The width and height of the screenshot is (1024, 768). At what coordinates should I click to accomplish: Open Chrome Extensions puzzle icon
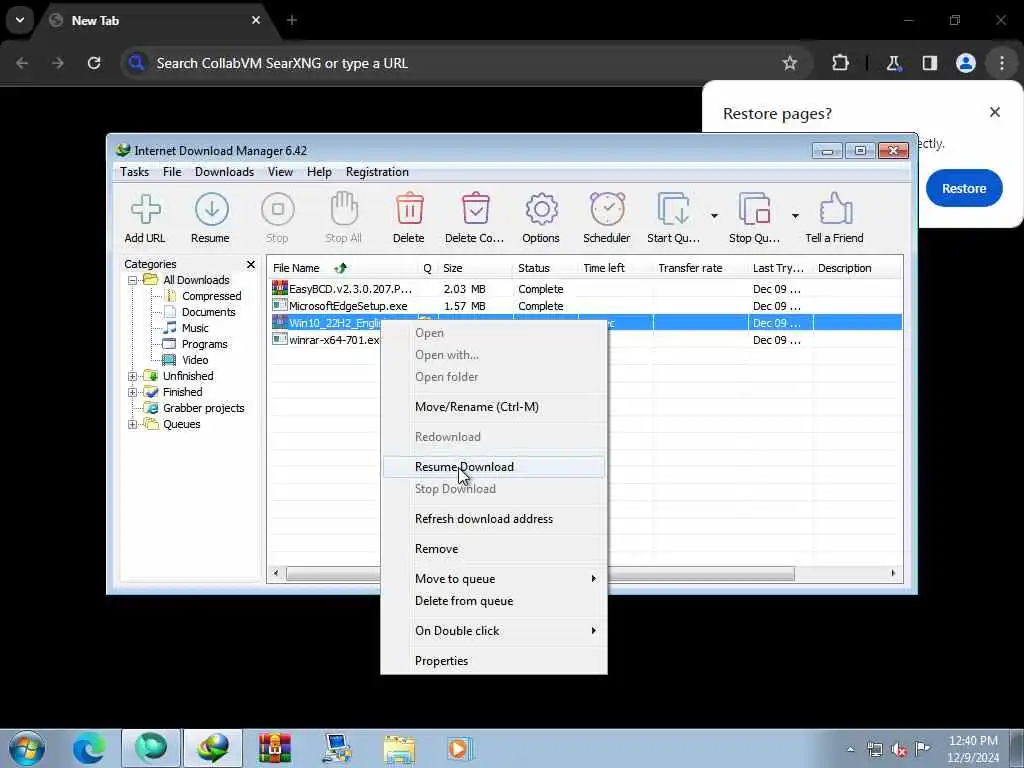pyautogui.click(x=840, y=63)
